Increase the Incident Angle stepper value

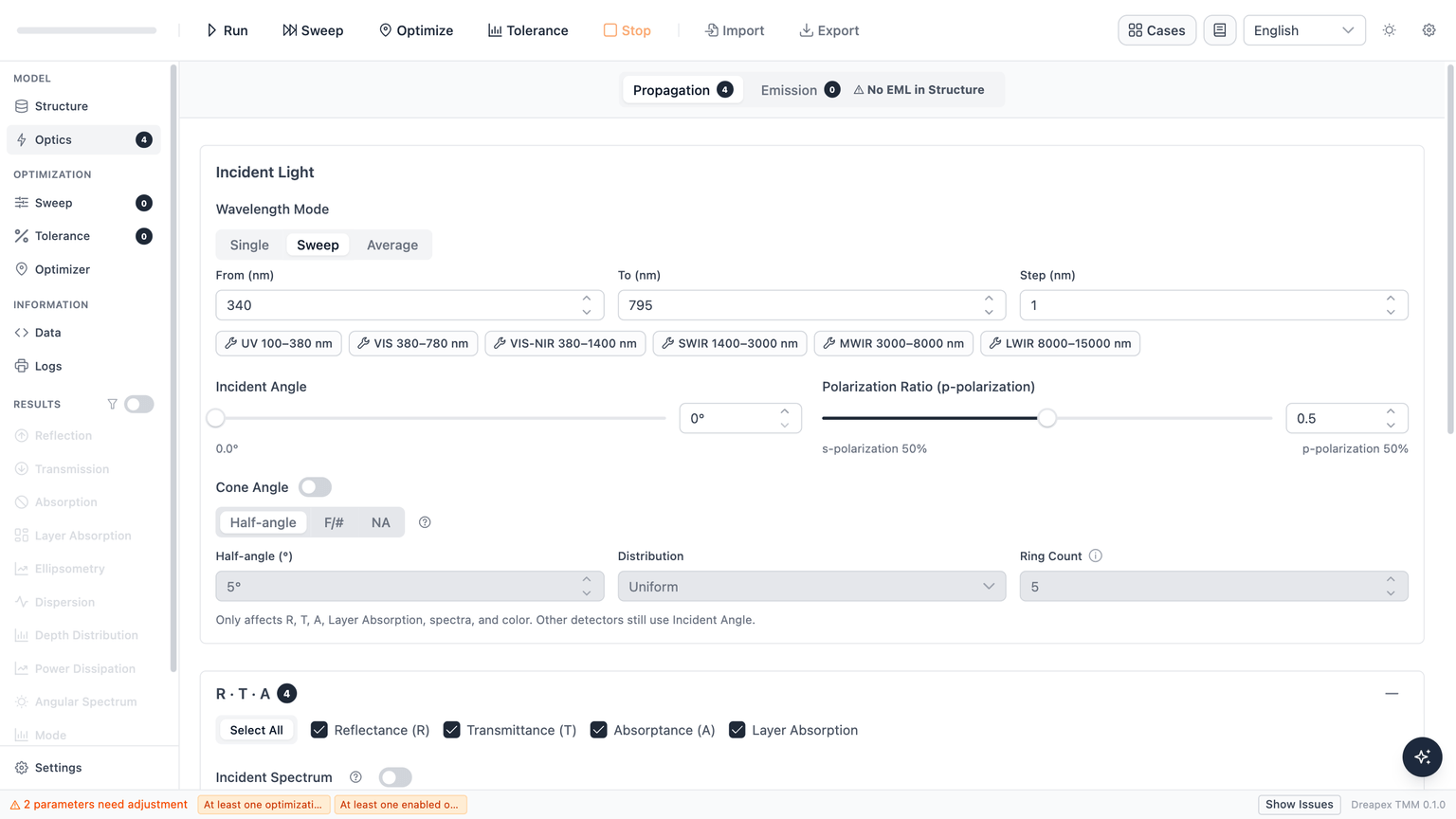(785, 411)
